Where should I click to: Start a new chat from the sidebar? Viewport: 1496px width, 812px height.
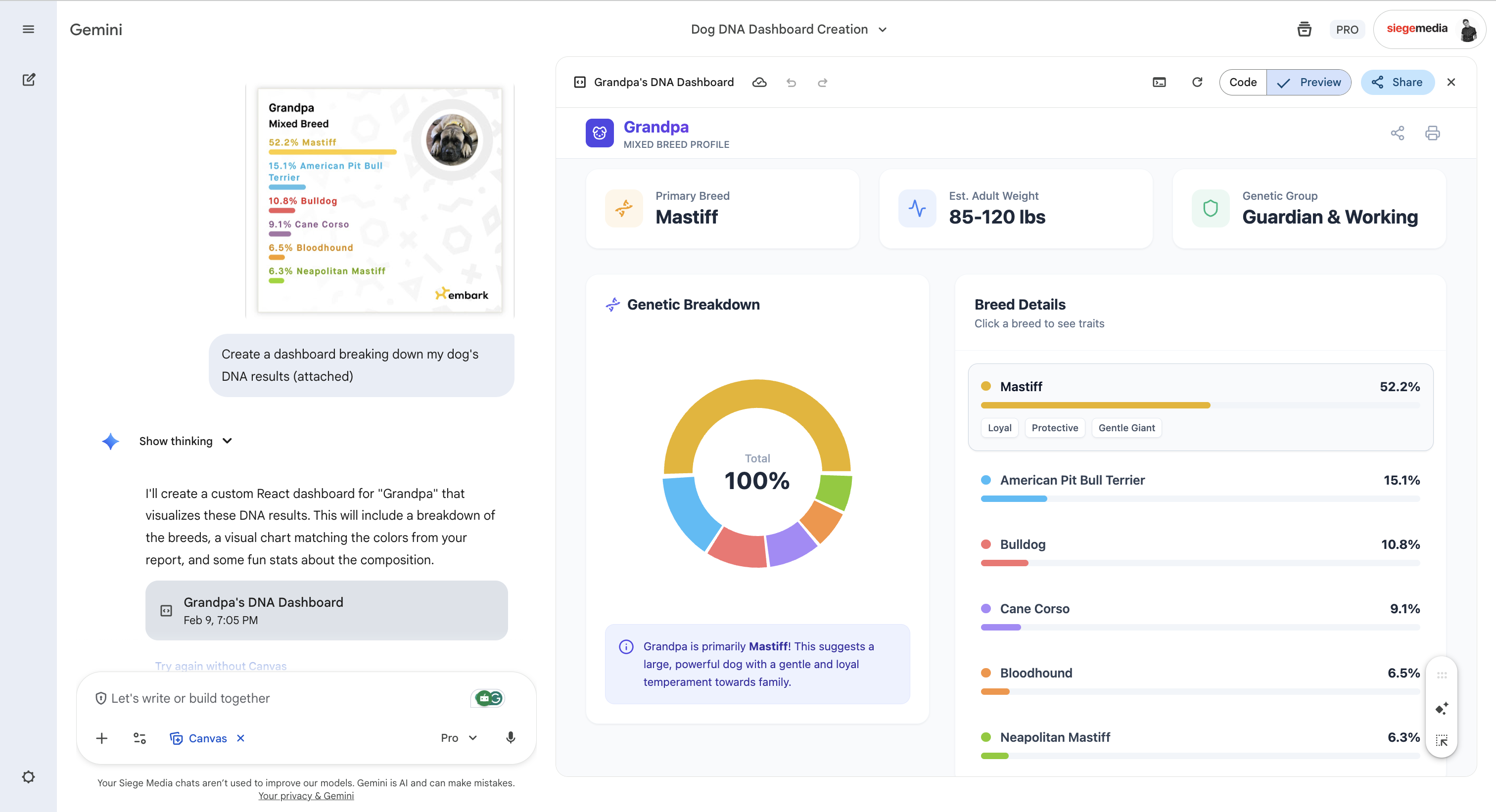29,80
